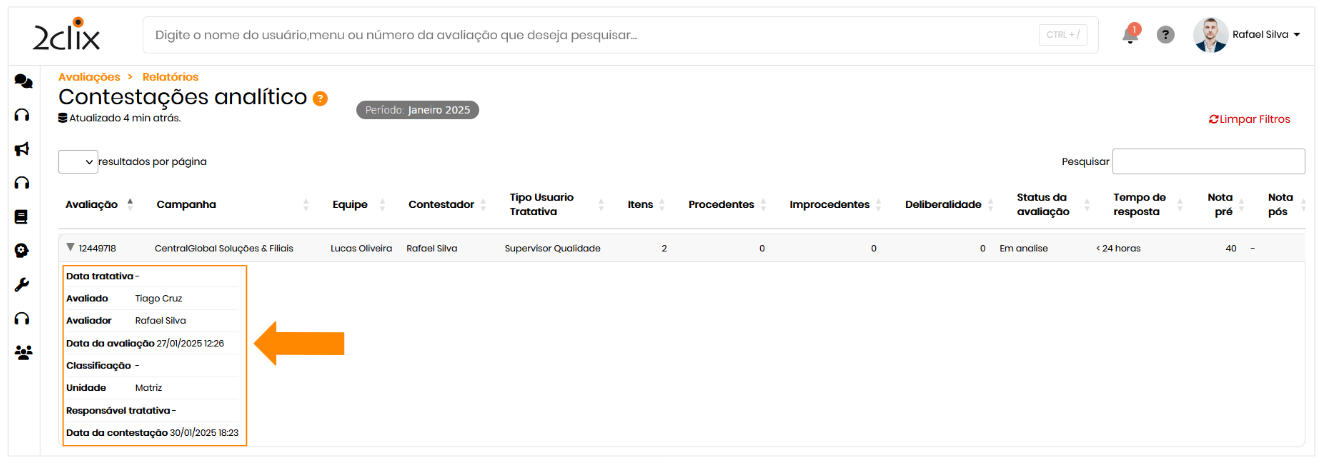Open the chat bubbles sidebar icon
Screen dimensions: 1326x468
(x=23, y=81)
